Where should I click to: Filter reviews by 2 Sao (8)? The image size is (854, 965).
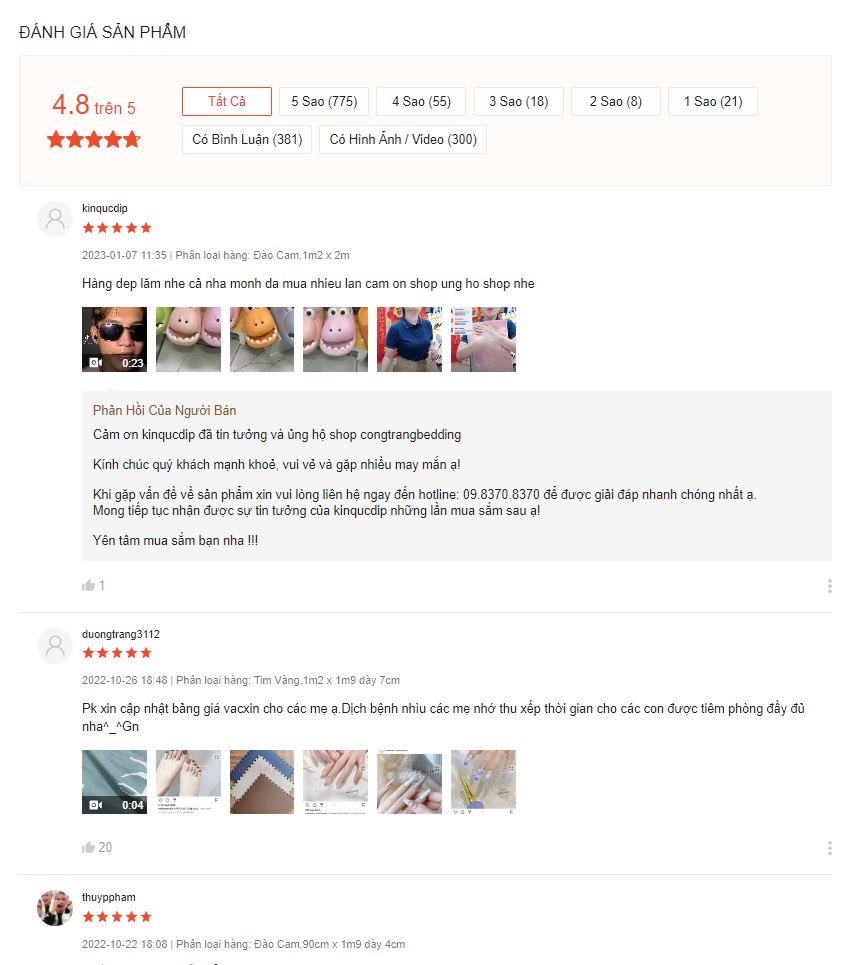[x=616, y=102]
